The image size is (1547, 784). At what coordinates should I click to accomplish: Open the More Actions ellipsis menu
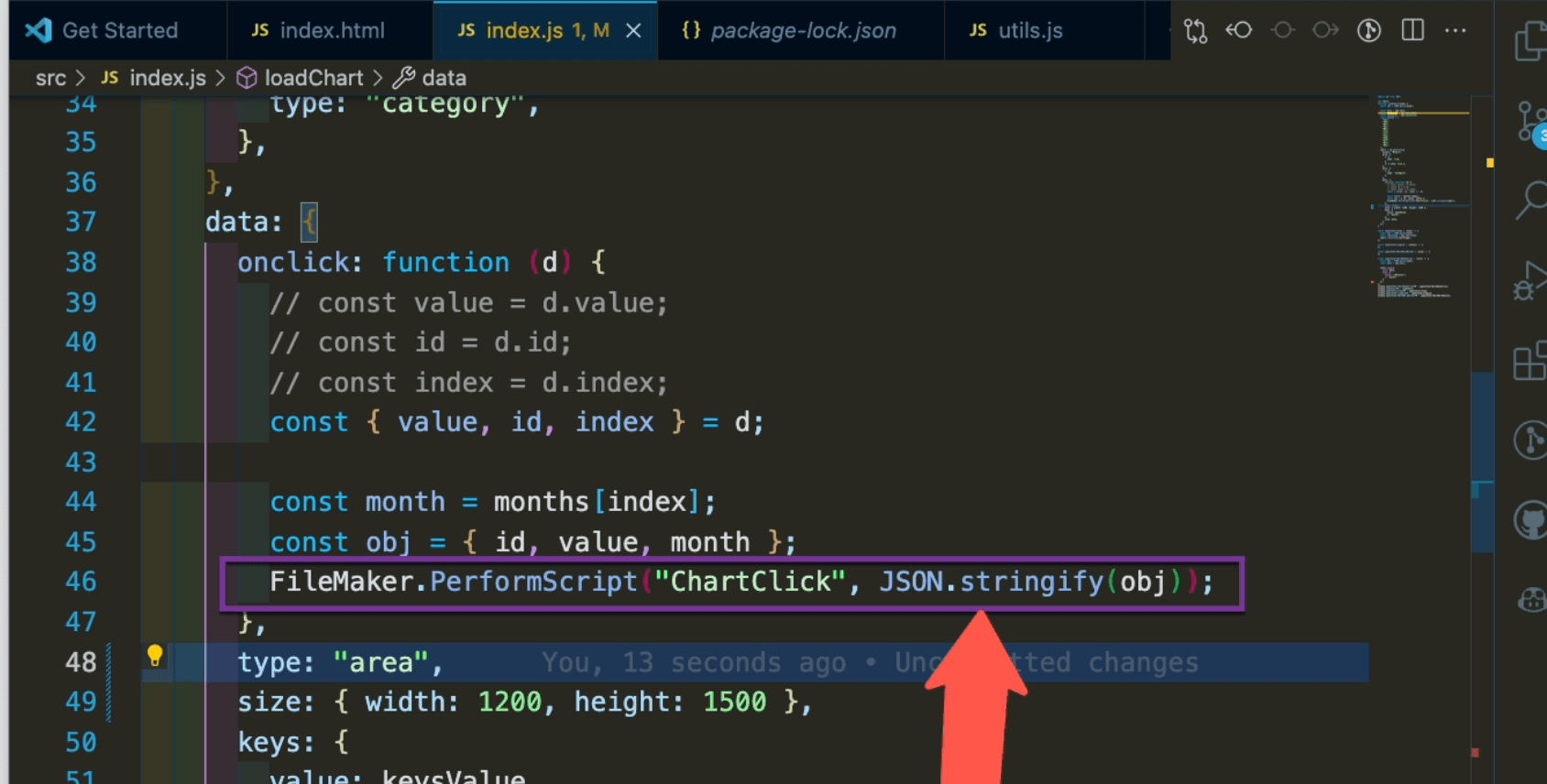pyautogui.click(x=1455, y=30)
